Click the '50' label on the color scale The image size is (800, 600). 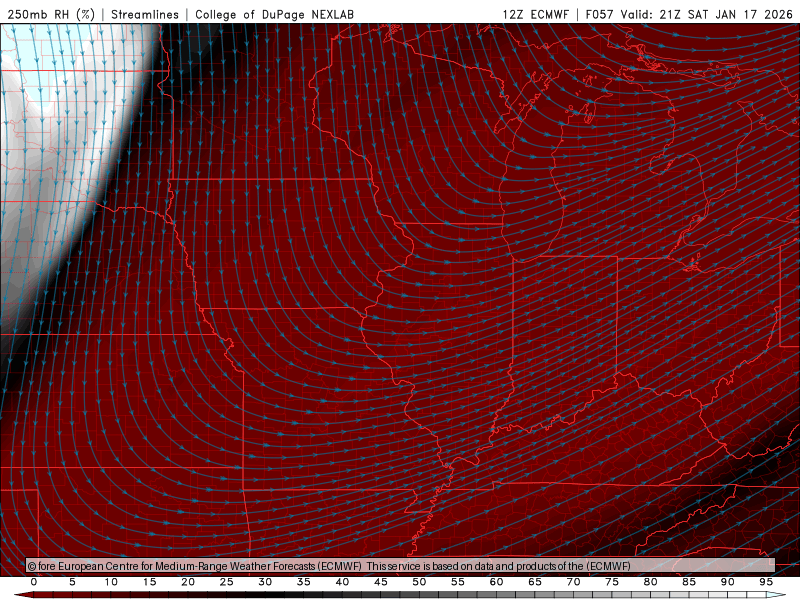coord(419,582)
